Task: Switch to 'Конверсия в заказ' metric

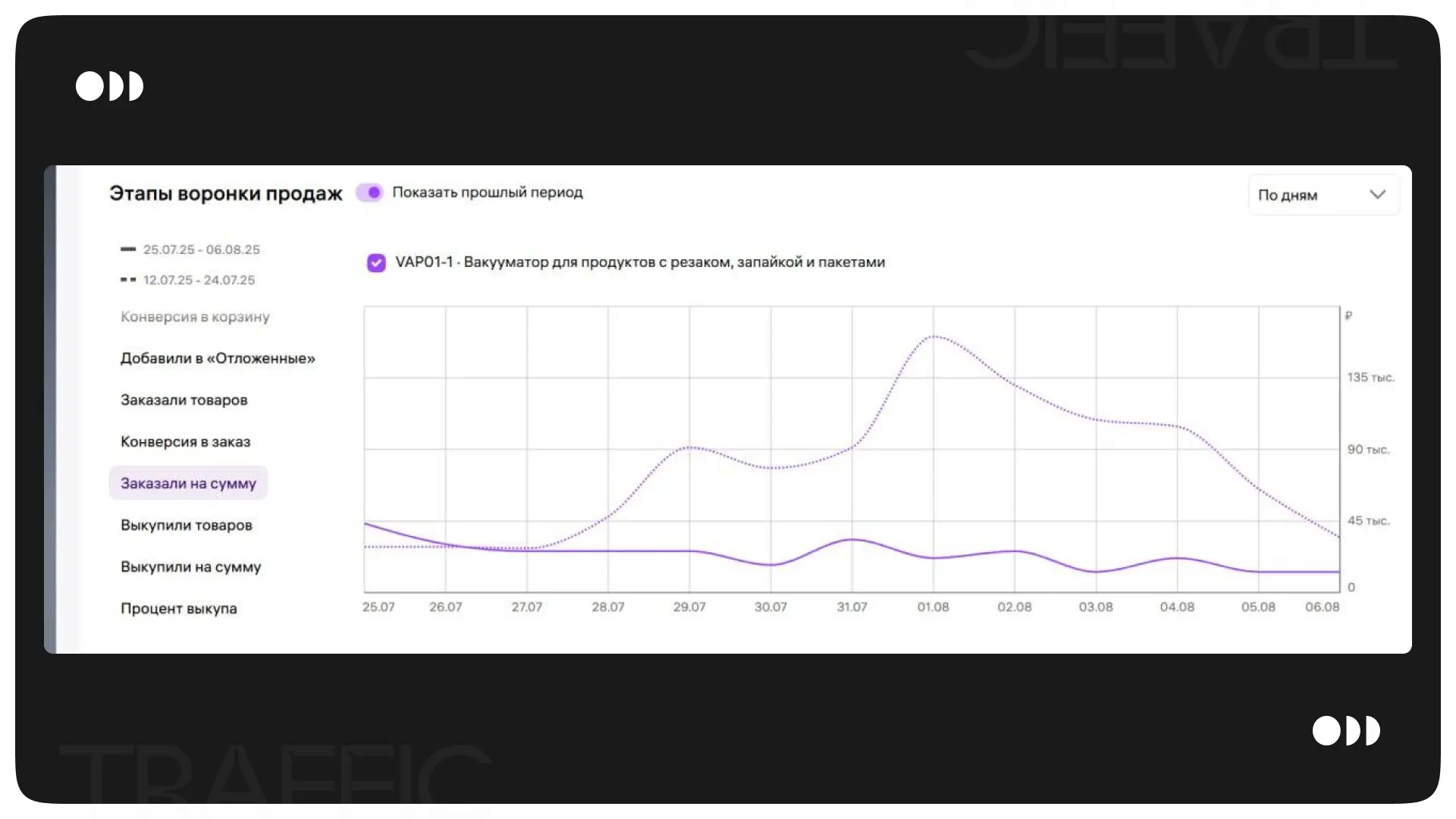Action: click(x=185, y=442)
